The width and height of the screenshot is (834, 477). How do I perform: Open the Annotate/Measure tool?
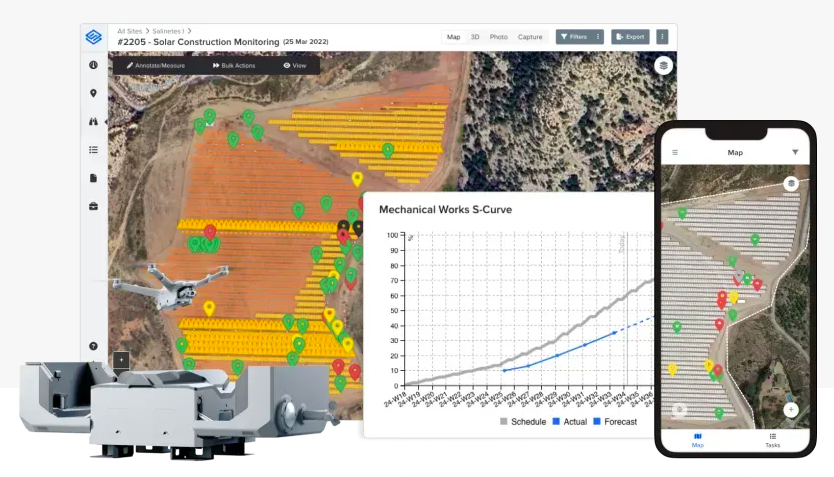(x=156, y=65)
